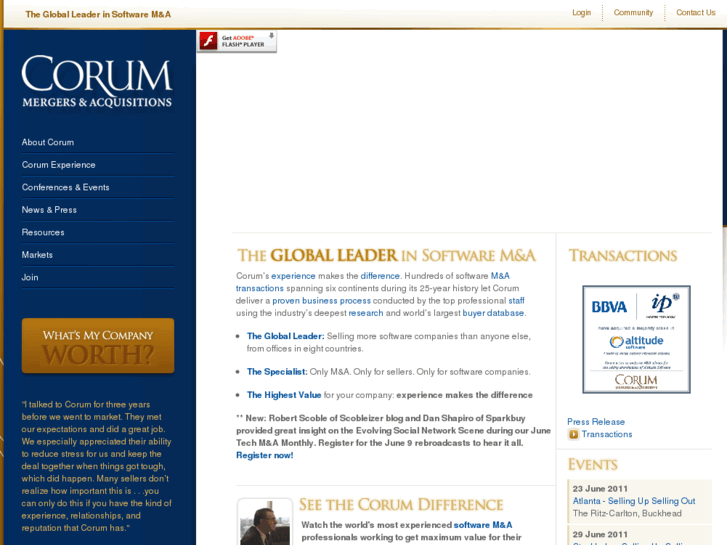Open the Press Release link

pos(596,422)
